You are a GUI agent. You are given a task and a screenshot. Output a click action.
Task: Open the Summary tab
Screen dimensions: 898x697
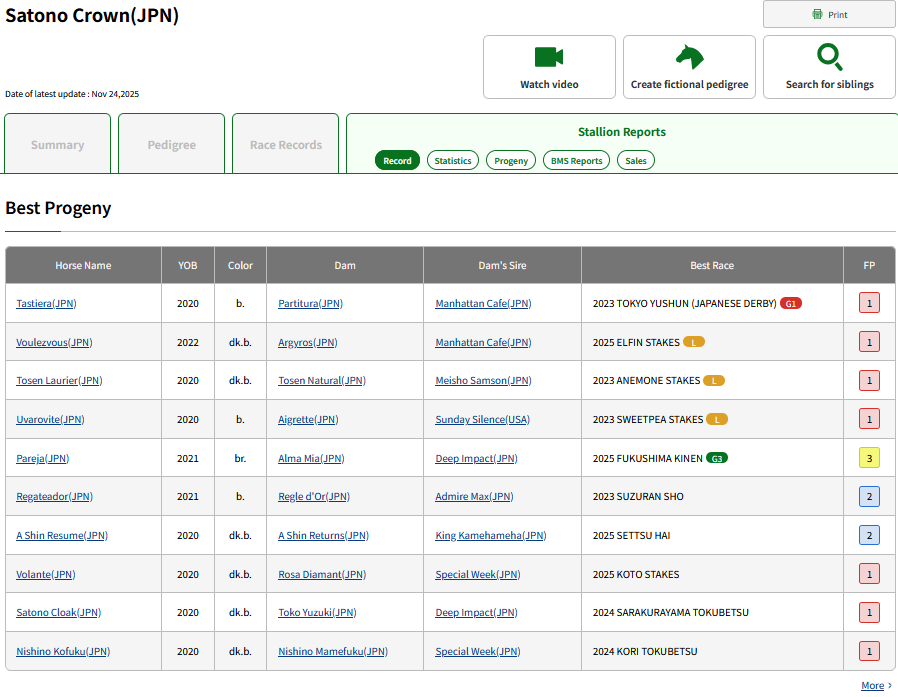pos(57,144)
